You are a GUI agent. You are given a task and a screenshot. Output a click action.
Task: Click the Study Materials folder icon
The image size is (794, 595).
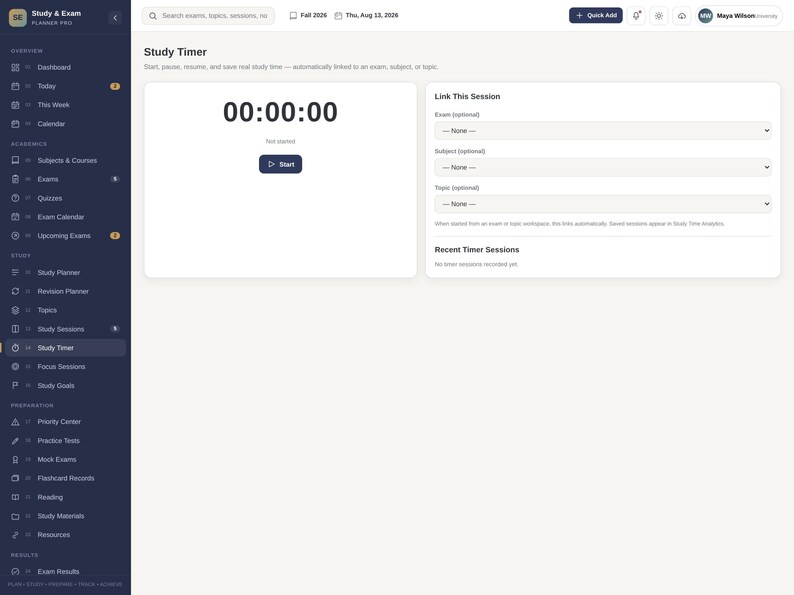[x=15, y=516]
